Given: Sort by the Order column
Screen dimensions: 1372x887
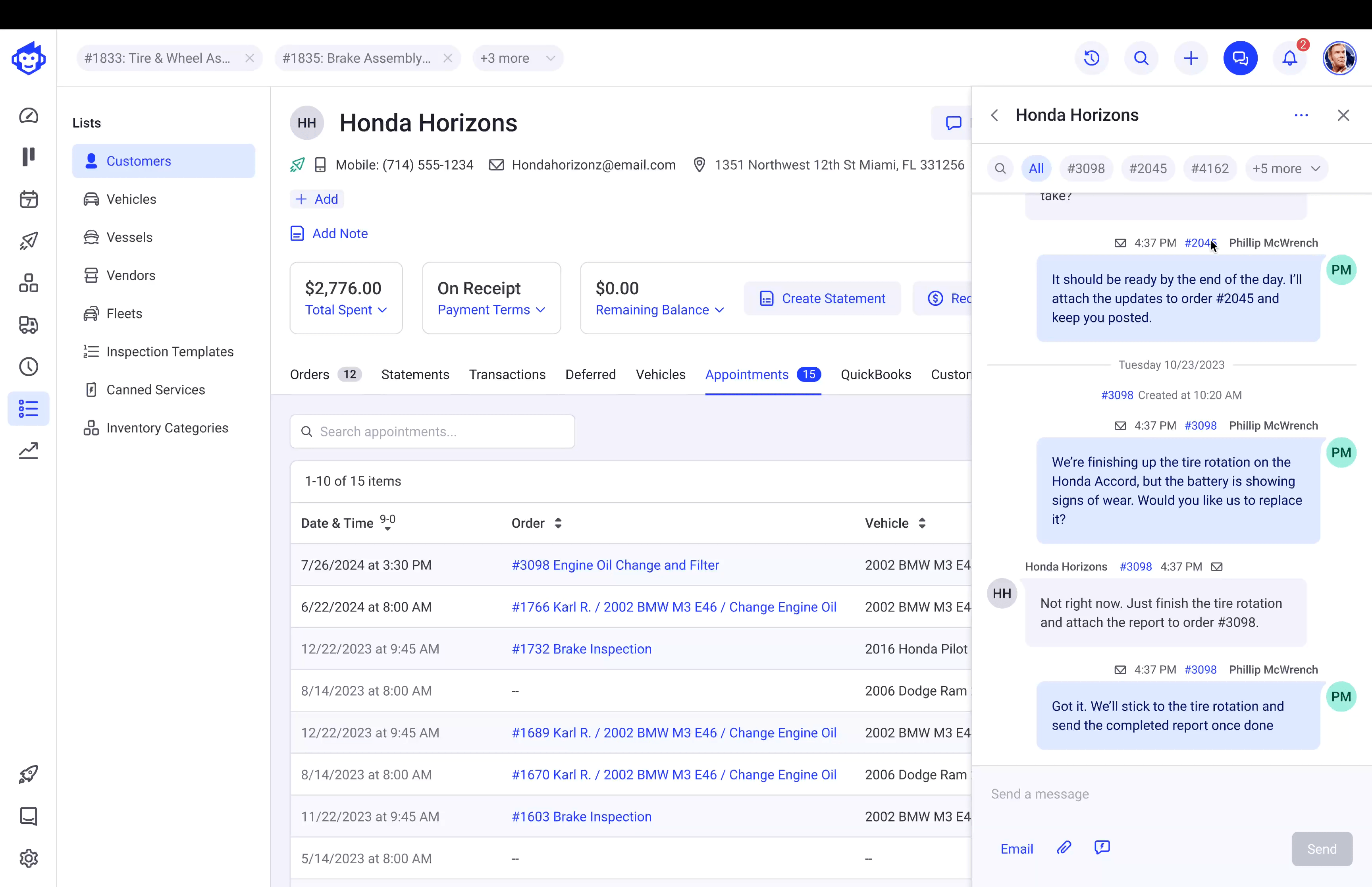Looking at the screenshot, I should click(537, 523).
